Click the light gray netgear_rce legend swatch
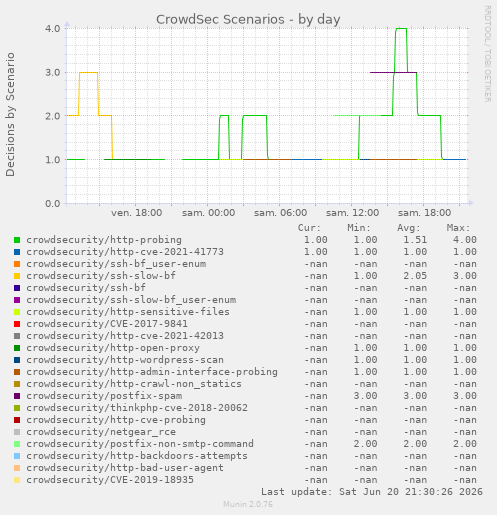497x515 pixels. tap(17, 432)
